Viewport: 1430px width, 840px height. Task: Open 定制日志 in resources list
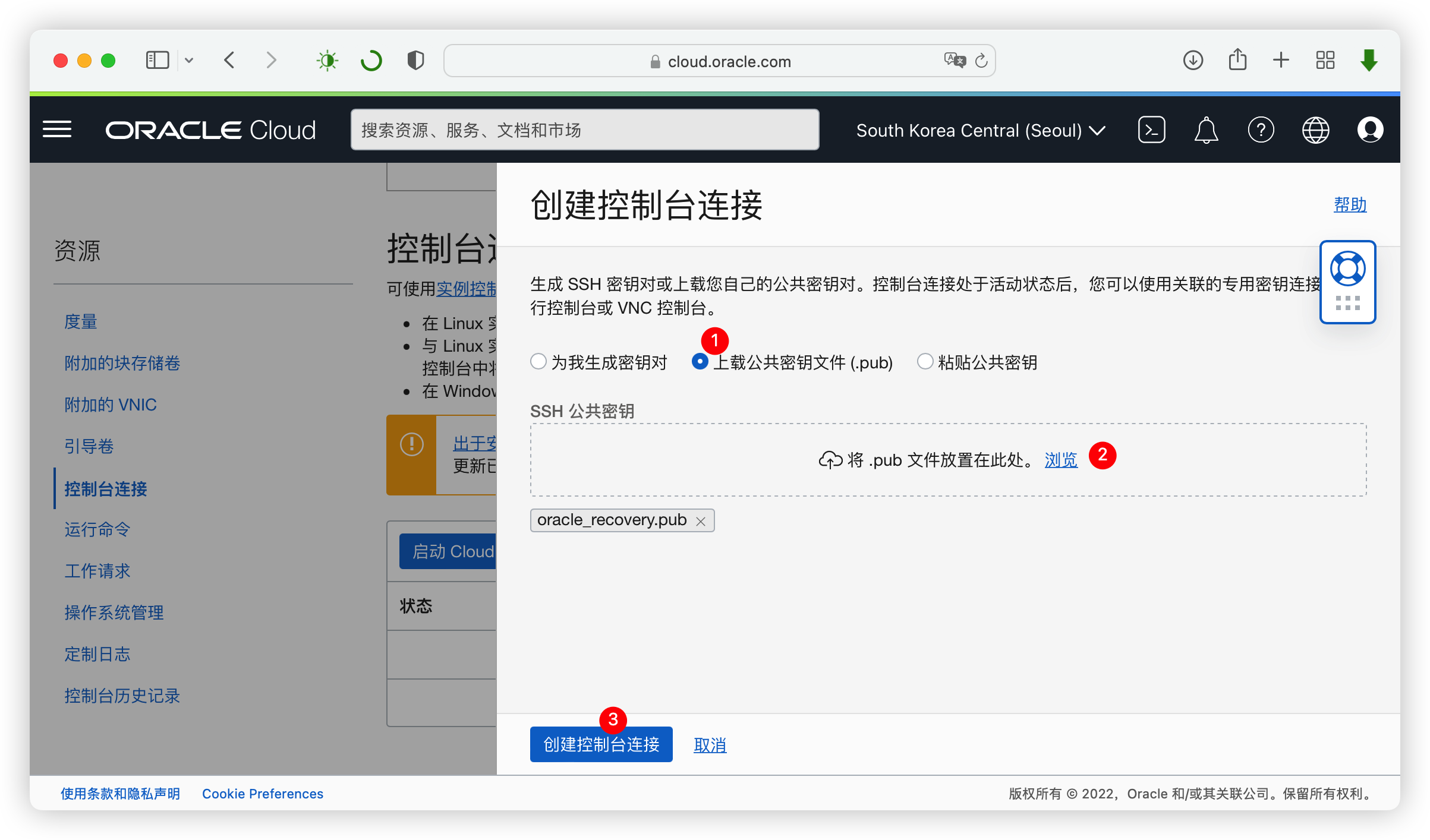pyautogui.click(x=97, y=654)
